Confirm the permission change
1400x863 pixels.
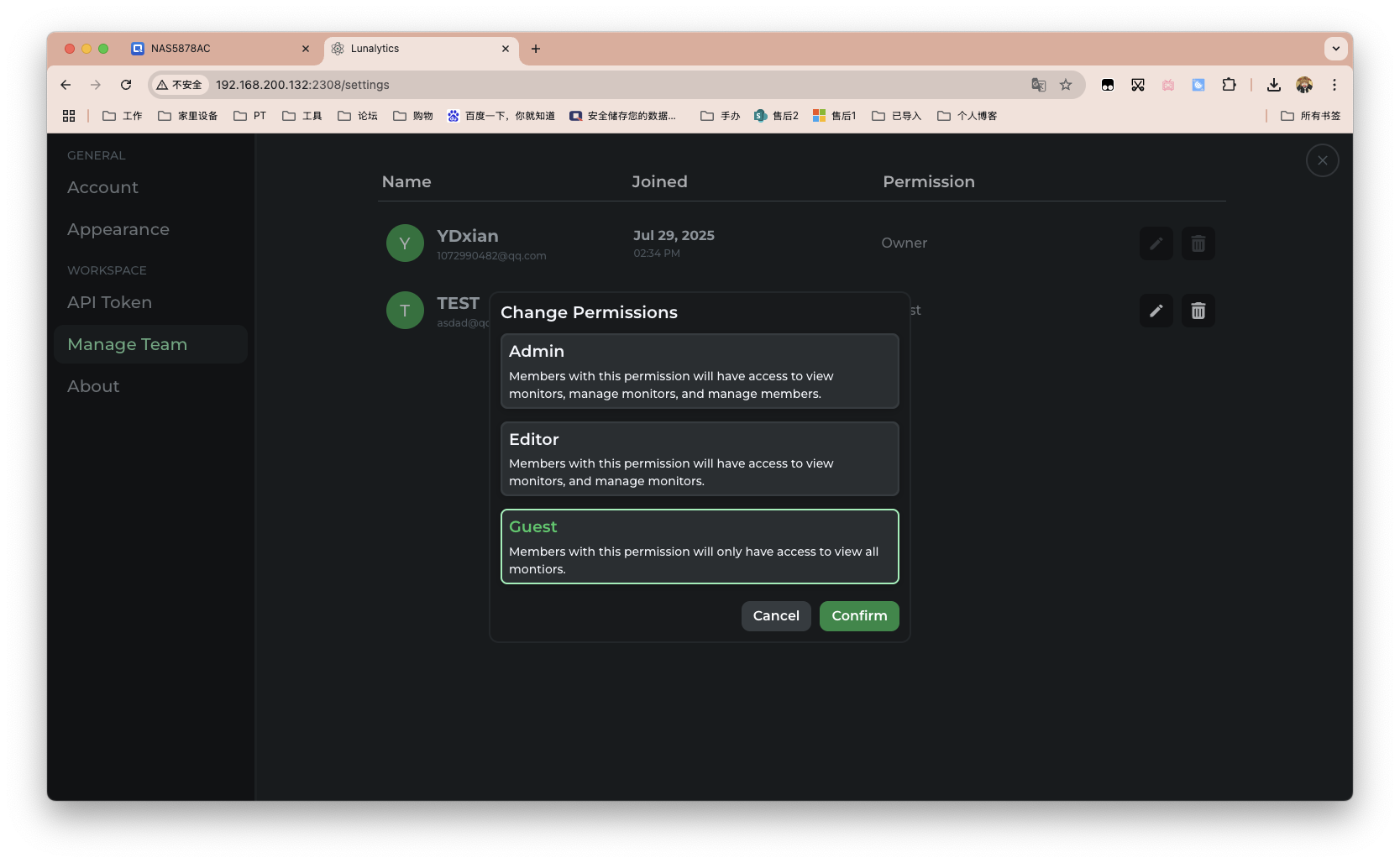pyautogui.click(x=858, y=615)
